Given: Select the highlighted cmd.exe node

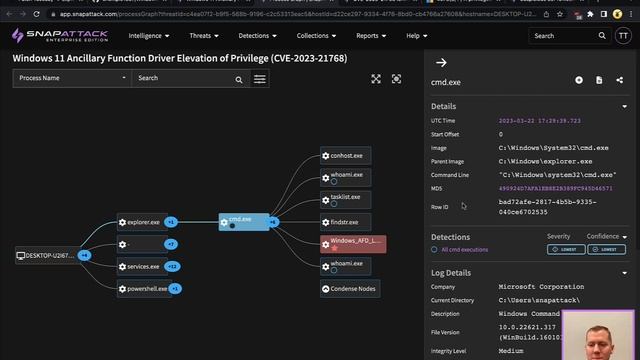Looking at the screenshot, I should coord(244,222).
